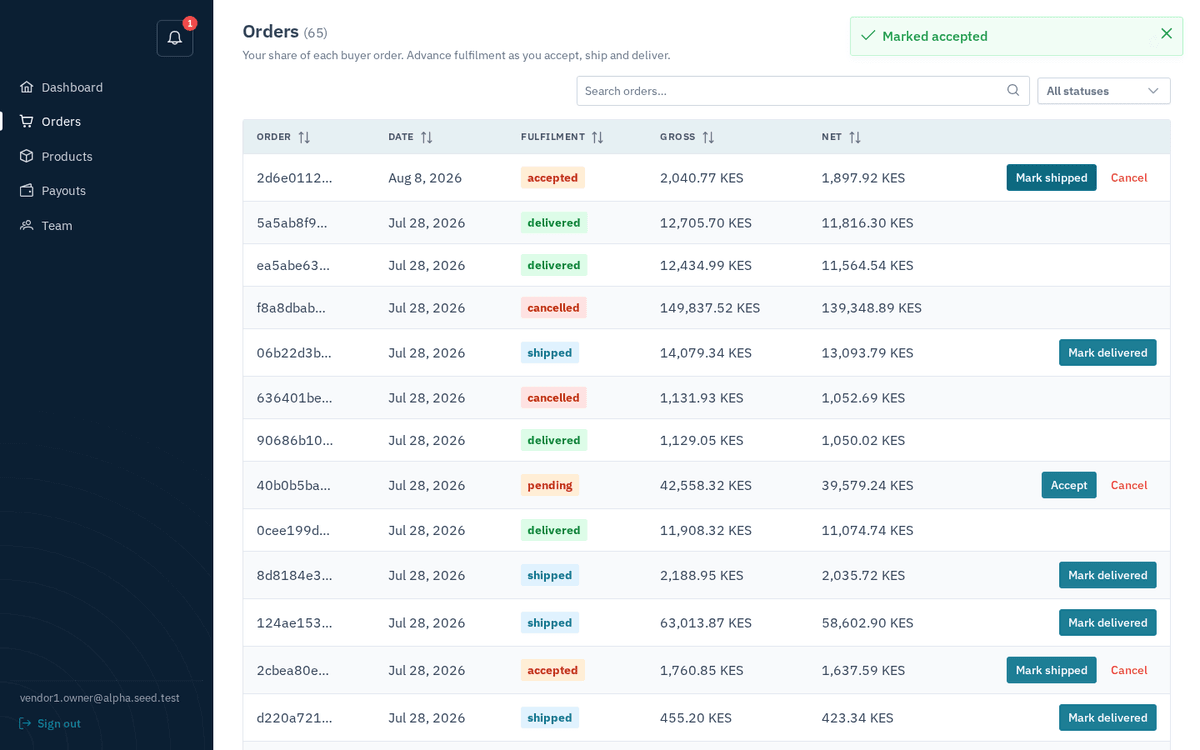Image resolution: width=1200 pixels, height=750 pixels.
Task: Accept pending order 40b0b5ba
Action: pyautogui.click(x=1069, y=485)
